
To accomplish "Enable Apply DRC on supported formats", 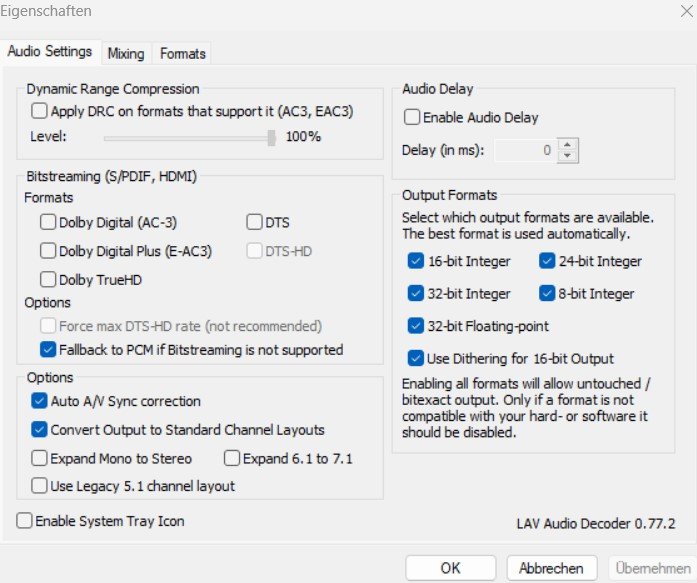I will coord(40,112).
